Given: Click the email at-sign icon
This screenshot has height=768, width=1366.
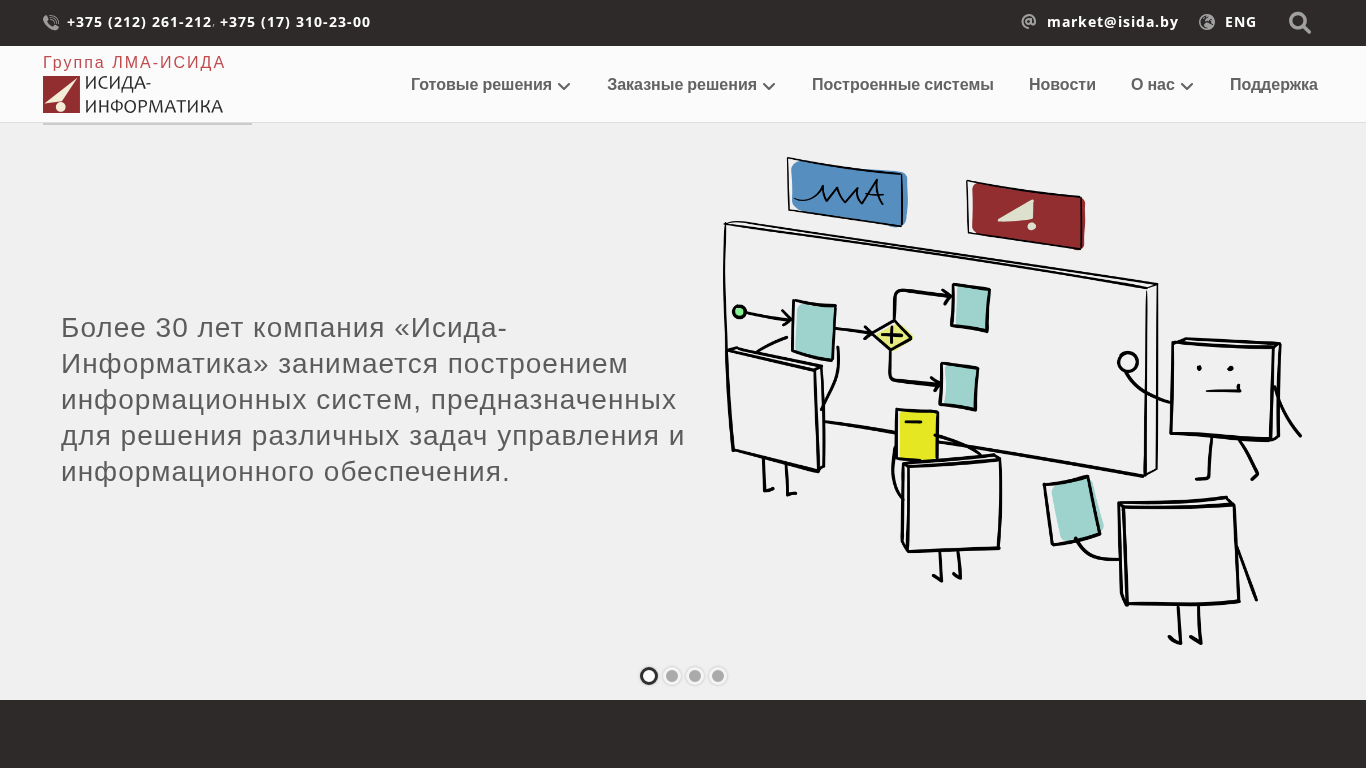Looking at the screenshot, I should click(1029, 22).
